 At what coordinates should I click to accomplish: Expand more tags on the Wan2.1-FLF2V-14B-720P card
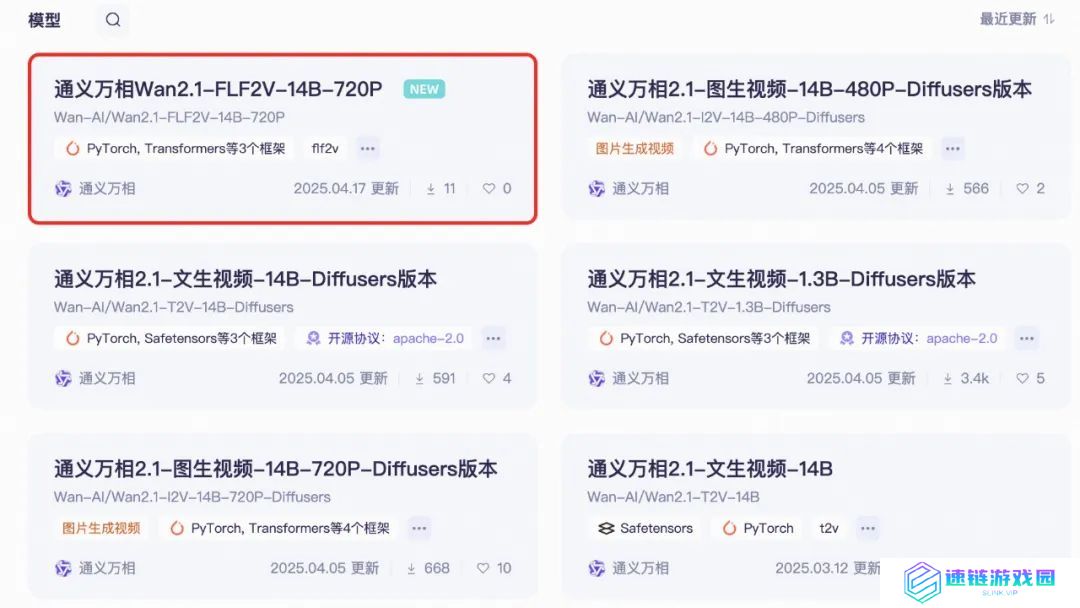point(368,149)
